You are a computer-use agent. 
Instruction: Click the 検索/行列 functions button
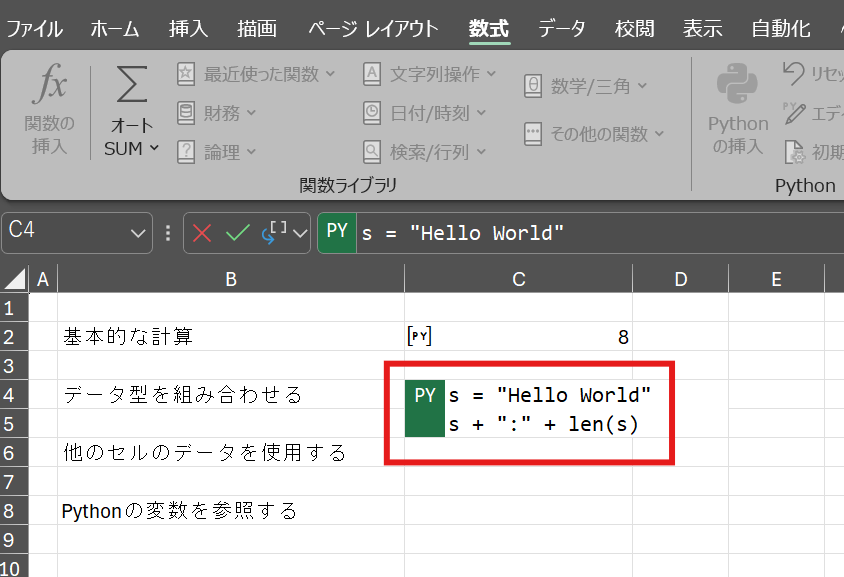424,152
